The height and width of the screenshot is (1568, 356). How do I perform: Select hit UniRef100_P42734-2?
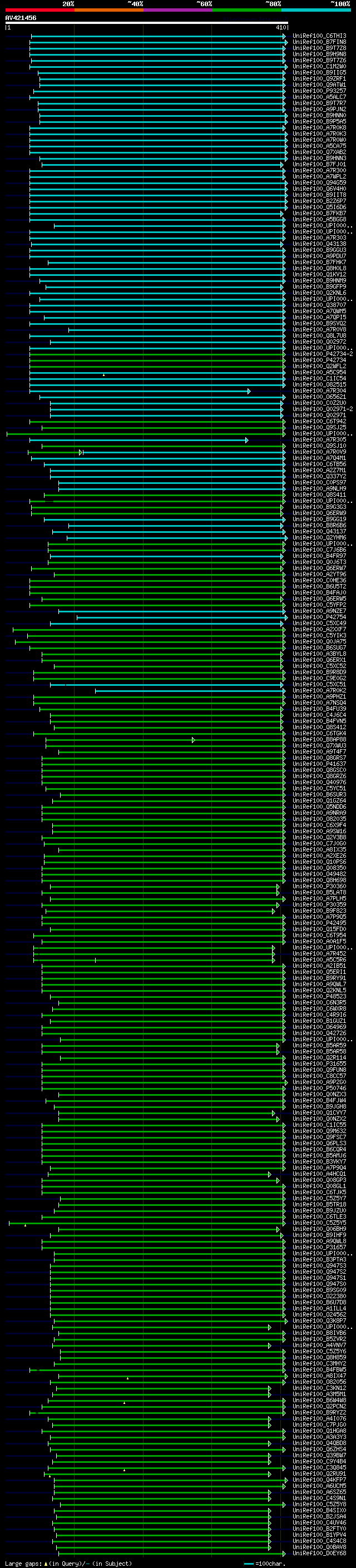322,354
